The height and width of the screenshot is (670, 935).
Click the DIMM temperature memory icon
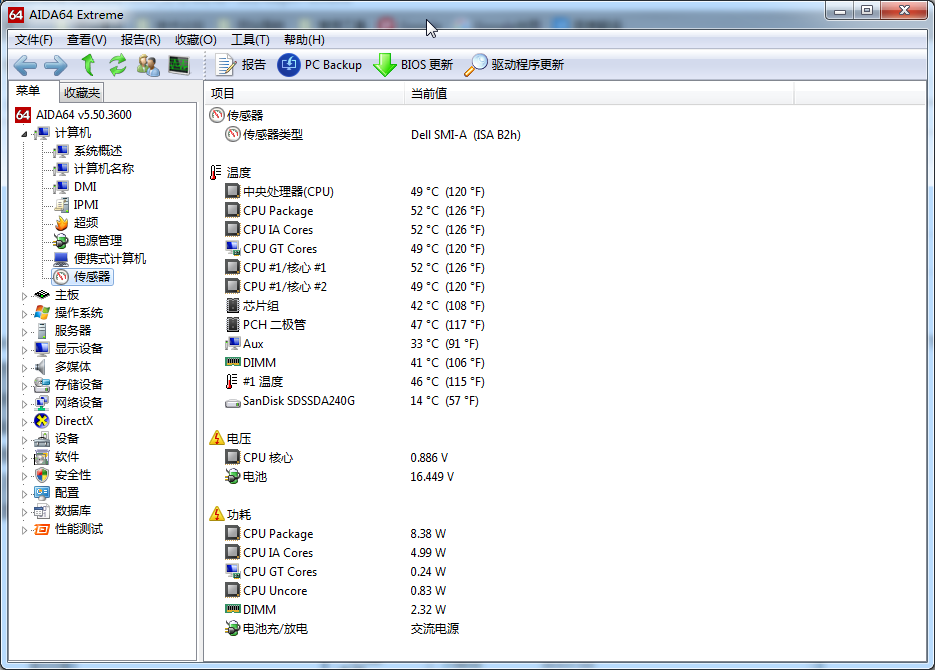233,362
